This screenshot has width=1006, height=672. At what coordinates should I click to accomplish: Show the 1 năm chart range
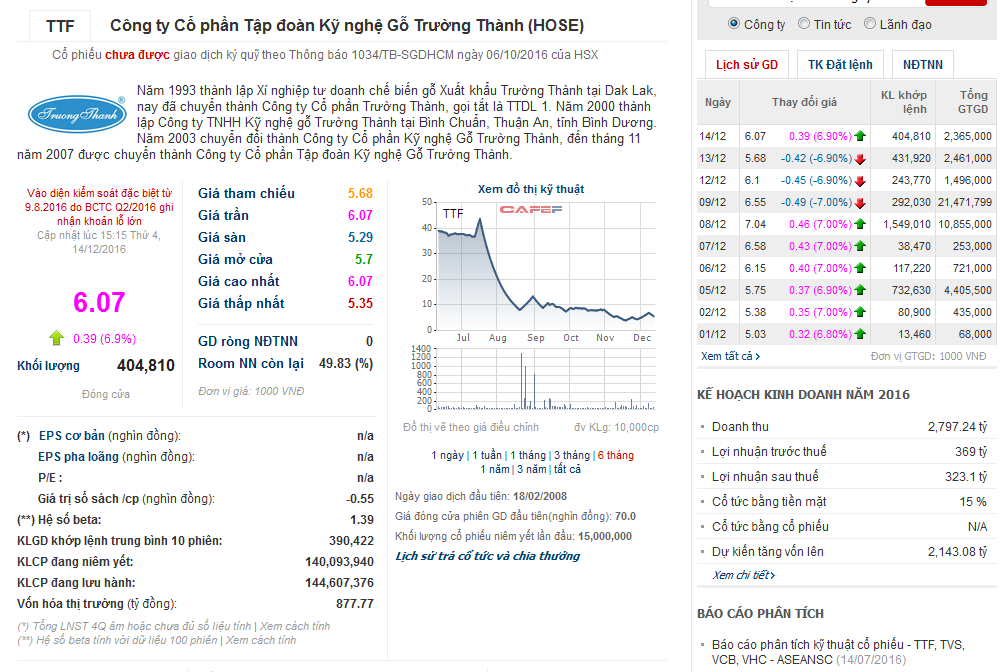(495, 469)
